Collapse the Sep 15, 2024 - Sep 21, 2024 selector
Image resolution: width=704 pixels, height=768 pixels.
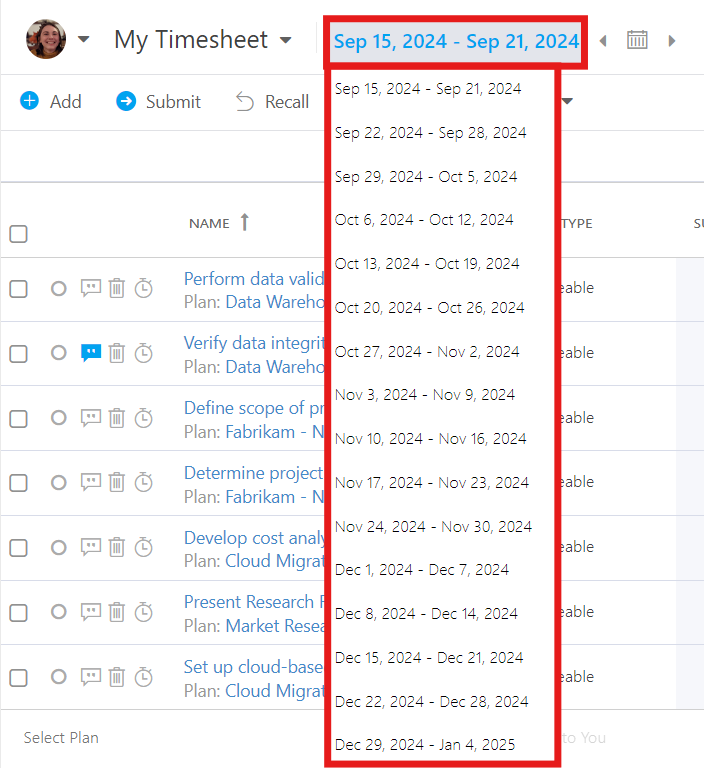[x=456, y=42]
